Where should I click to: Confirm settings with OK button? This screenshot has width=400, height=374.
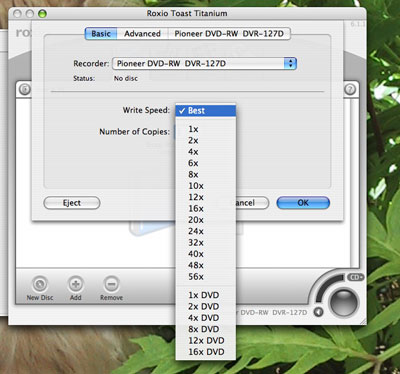[303, 203]
